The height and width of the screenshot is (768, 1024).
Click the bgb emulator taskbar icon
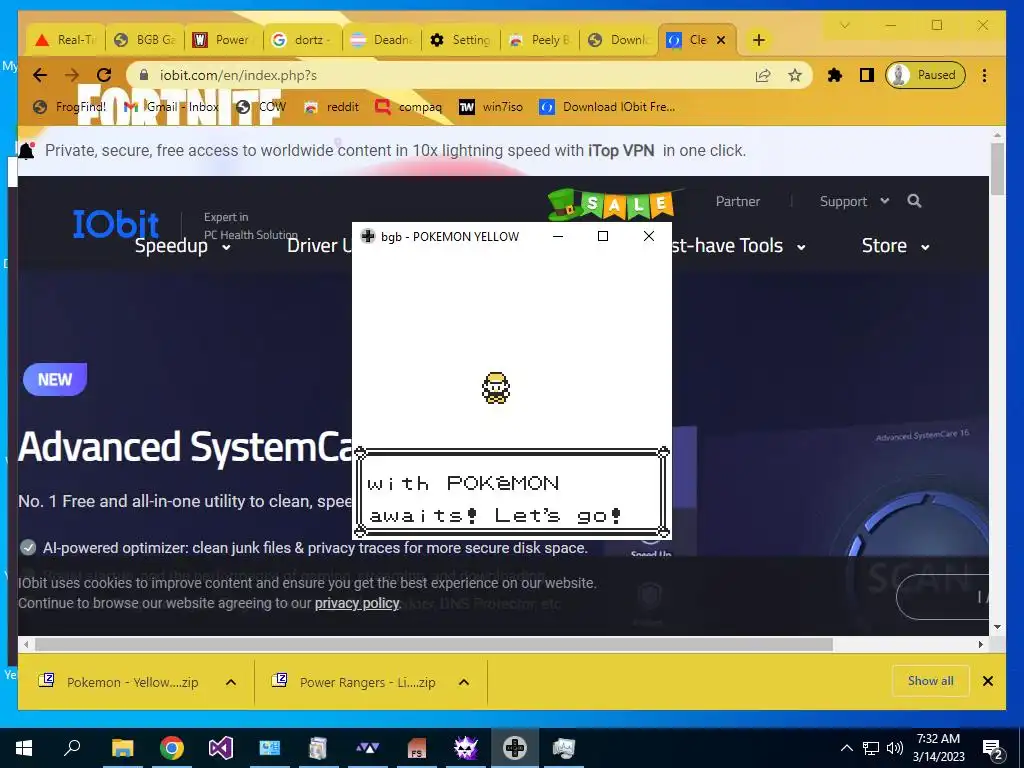515,748
